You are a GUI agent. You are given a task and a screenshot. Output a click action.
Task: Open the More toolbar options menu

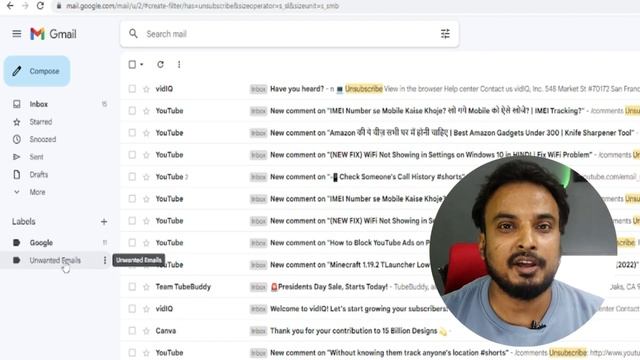click(179, 64)
